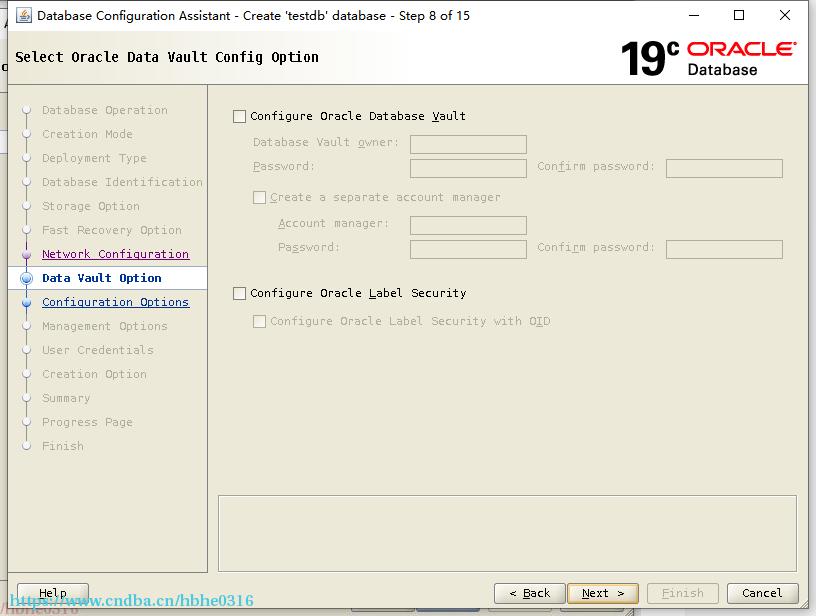816x616 pixels.
Task: Check Configure Oracle Database Vault checkbox
Action: click(x=239, y=116)
